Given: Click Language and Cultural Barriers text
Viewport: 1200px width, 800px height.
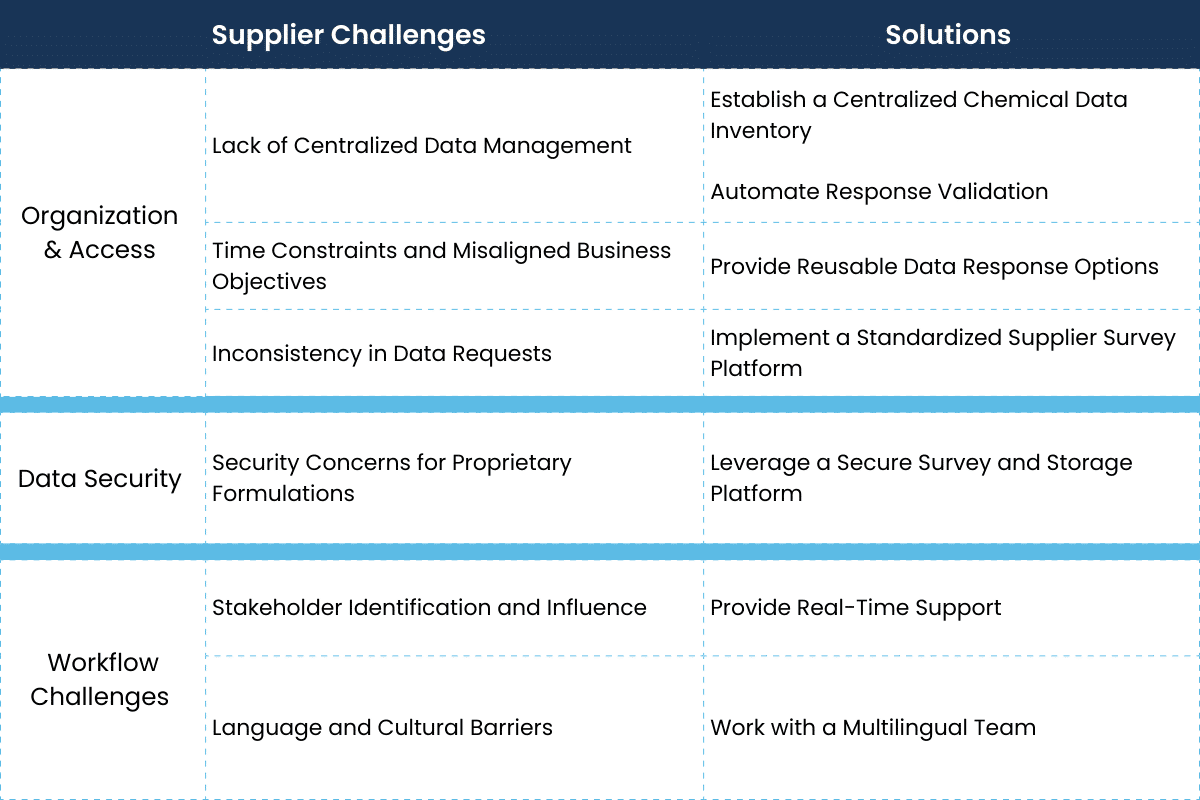Looking at the screenshot, I should (382, 728).
